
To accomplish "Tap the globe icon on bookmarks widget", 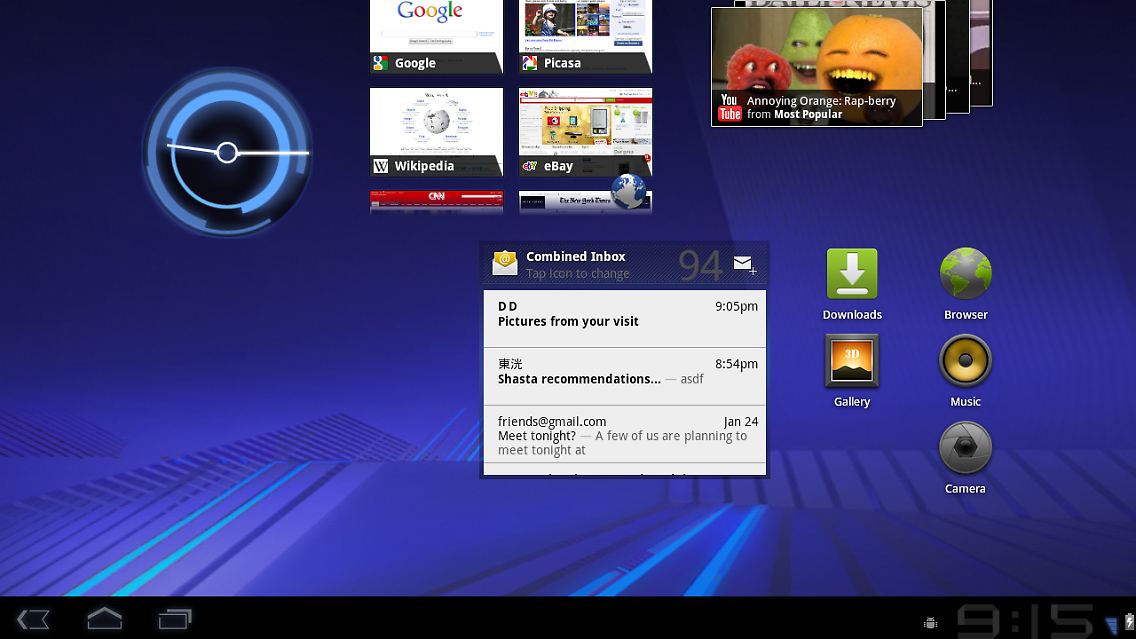I will coord(628,191).
